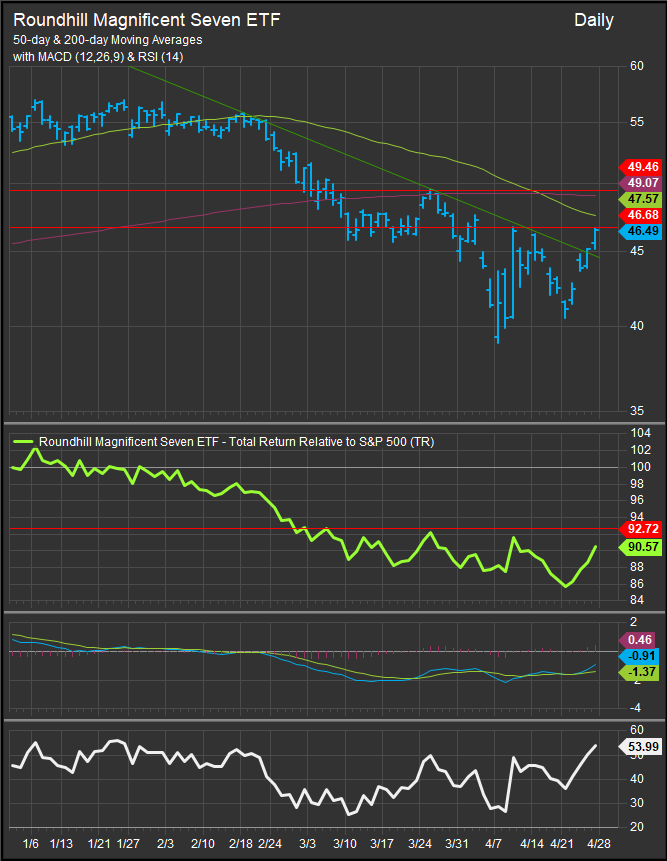Click the green legend line swatch for Total Return
This screenshot has height=861, width=667.
click(x=24, y=441)
